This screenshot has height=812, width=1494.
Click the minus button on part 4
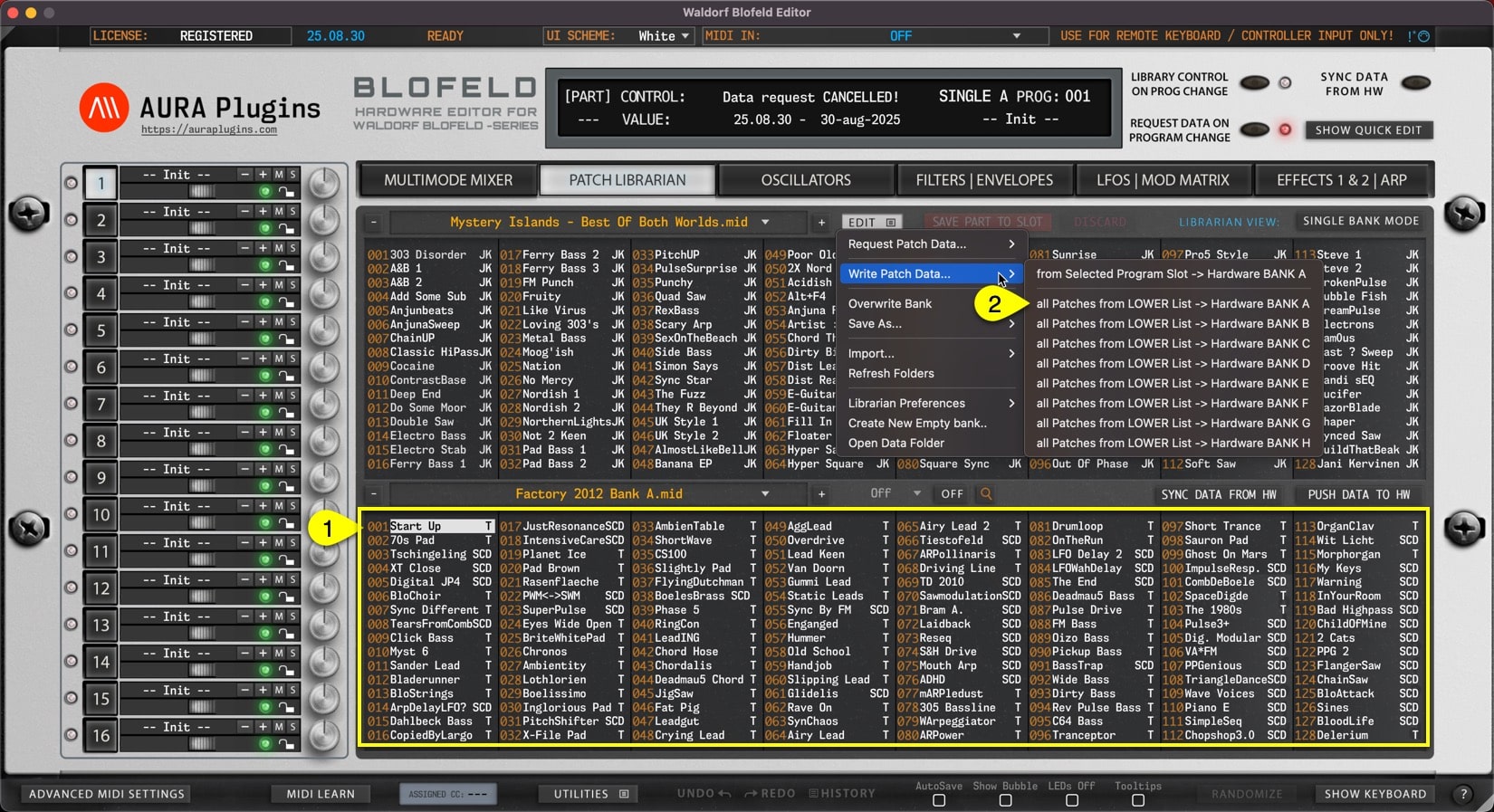tap(244, 285)
